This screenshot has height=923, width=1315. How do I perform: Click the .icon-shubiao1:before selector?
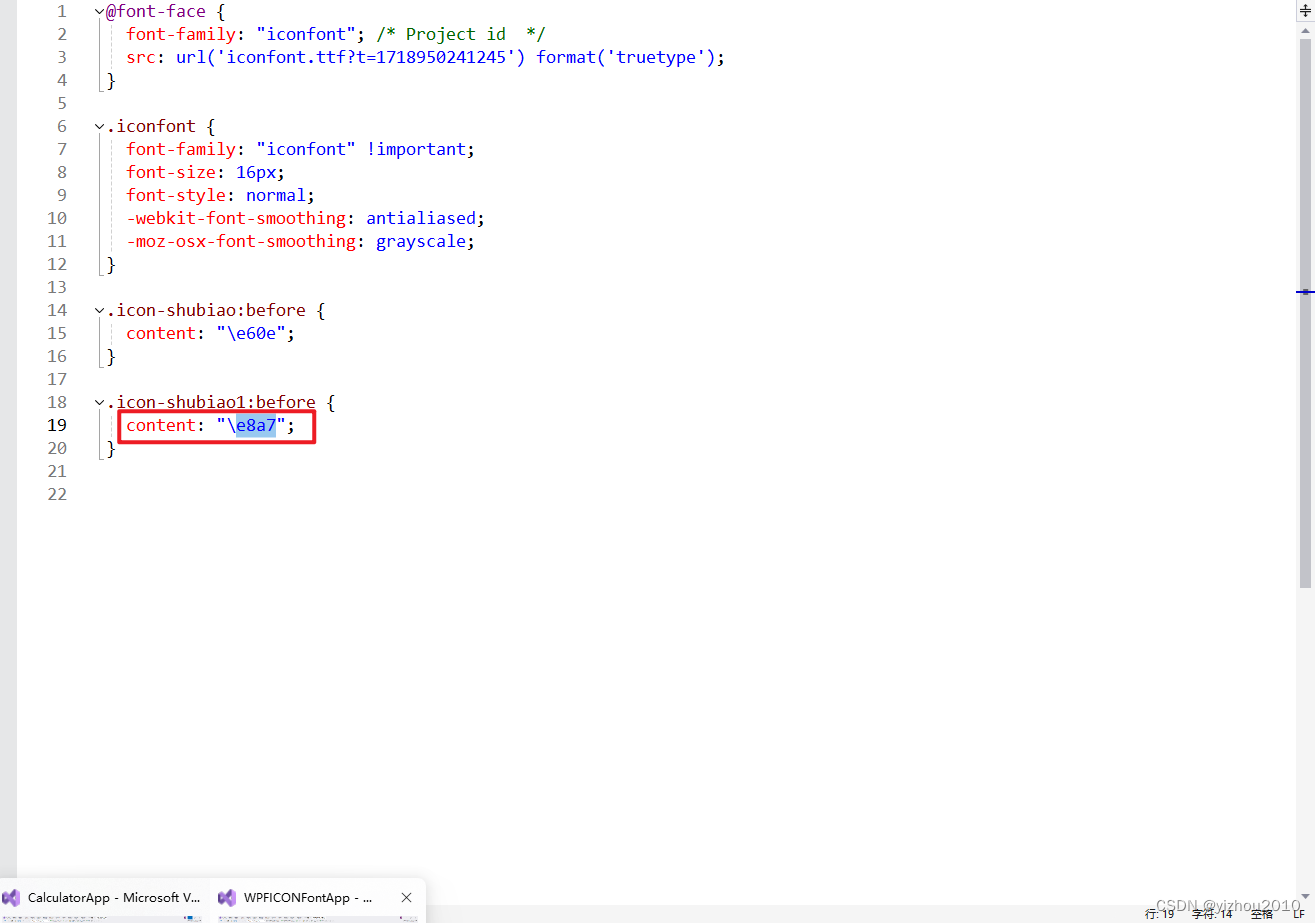point(211,403)
